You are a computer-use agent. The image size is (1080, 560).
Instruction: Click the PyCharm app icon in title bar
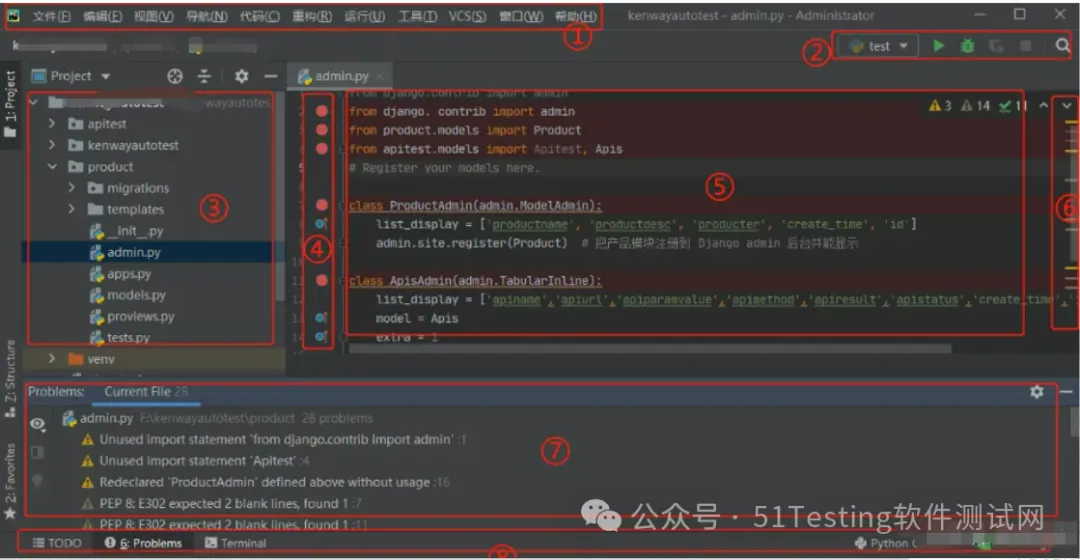coord(13,15)
